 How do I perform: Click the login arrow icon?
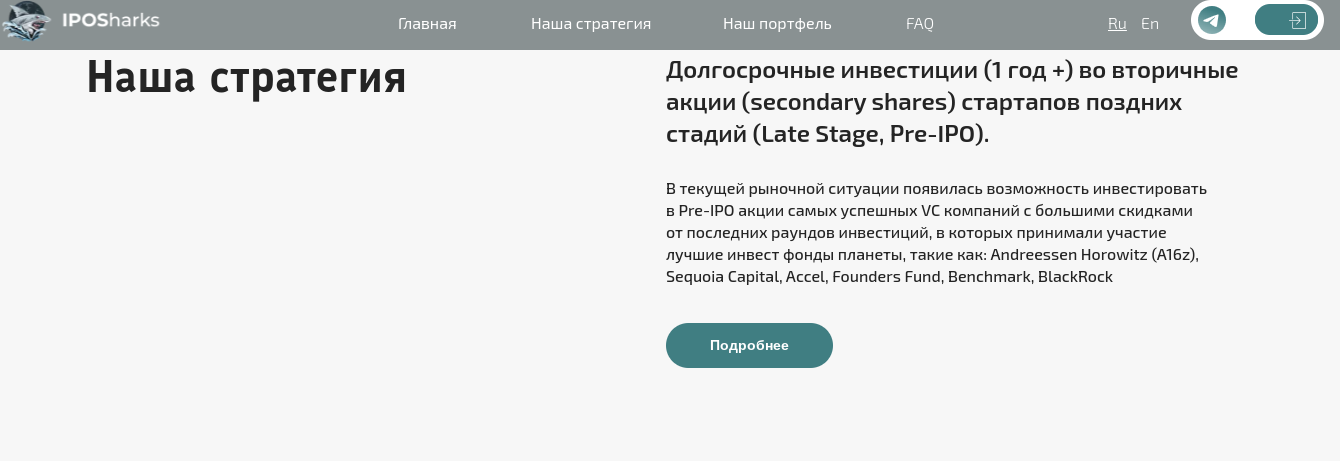point(1296,20)
